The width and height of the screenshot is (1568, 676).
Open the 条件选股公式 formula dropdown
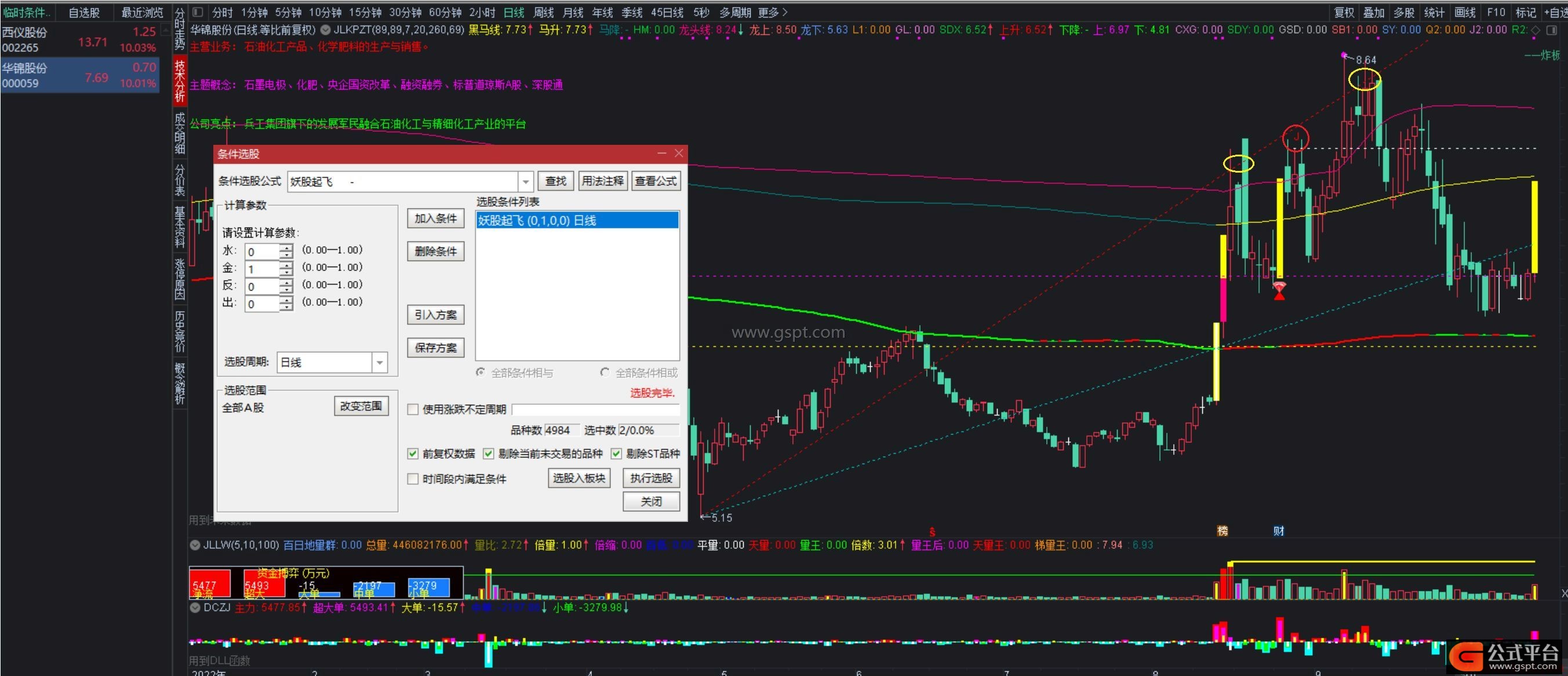pos(526,181)
